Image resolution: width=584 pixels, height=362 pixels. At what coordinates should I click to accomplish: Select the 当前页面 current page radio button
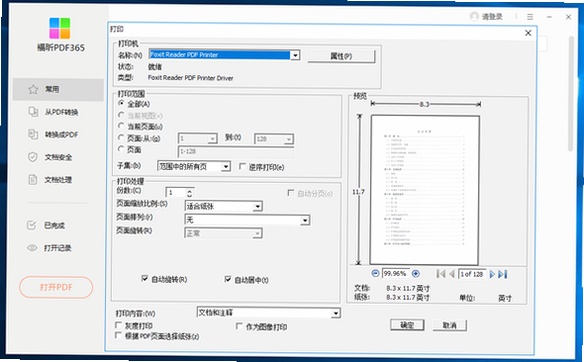121,126
